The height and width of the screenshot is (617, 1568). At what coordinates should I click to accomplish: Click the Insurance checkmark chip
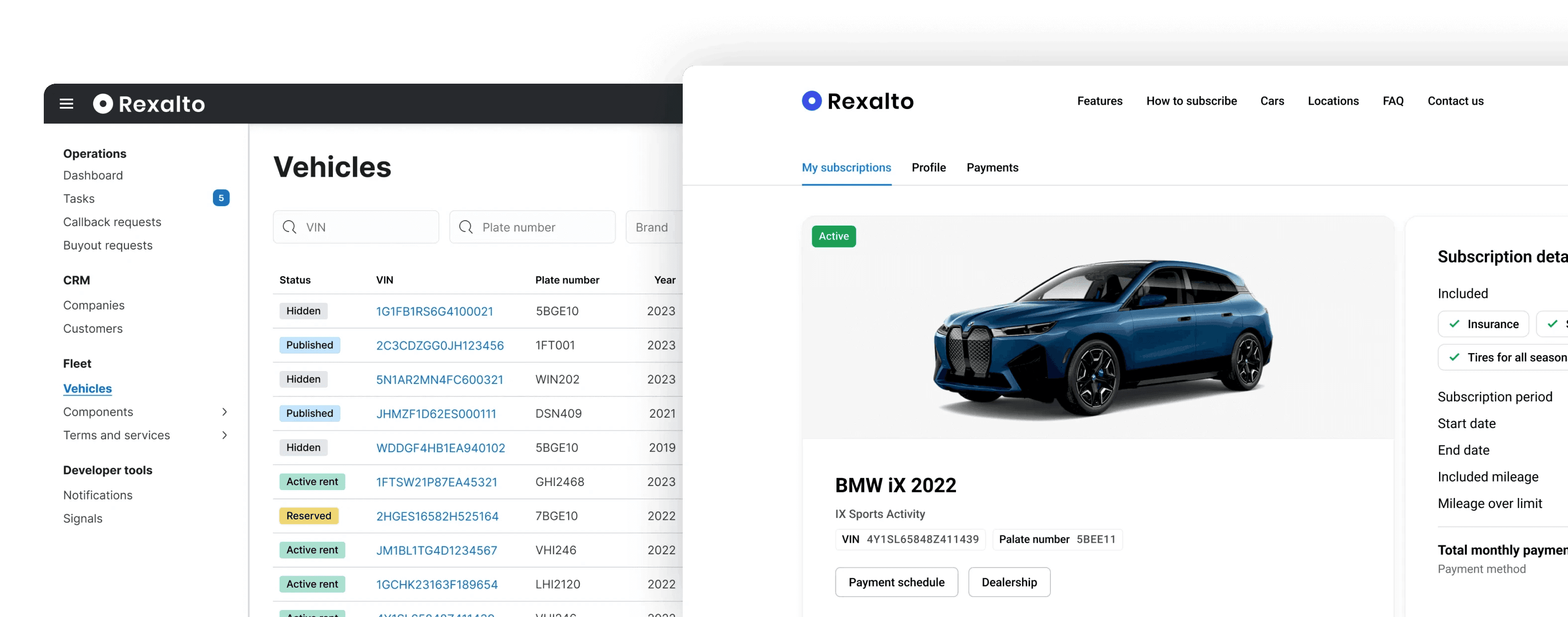click(x=1483, y=324)
